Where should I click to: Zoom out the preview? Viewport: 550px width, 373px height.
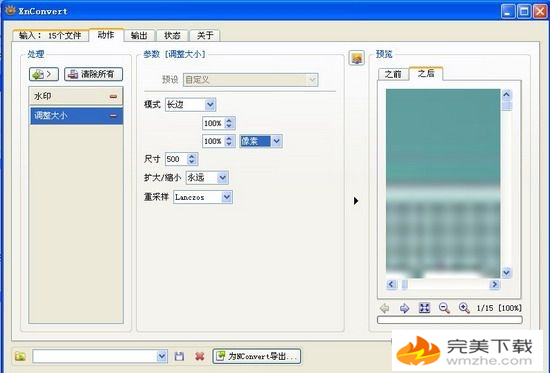pos(444,308)
